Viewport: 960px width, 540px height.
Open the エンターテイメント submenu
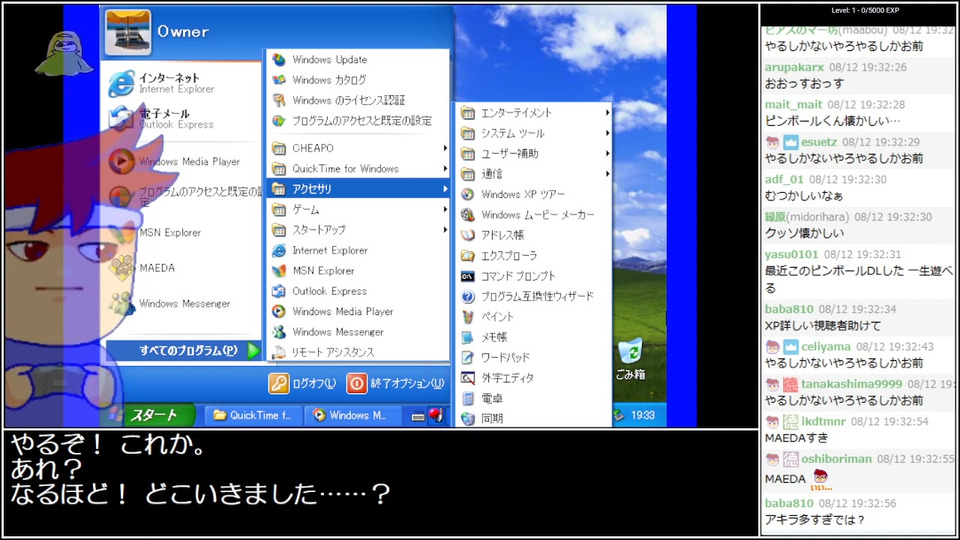coord(534,113)
